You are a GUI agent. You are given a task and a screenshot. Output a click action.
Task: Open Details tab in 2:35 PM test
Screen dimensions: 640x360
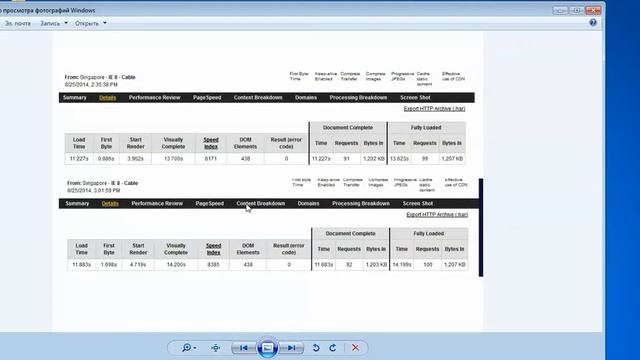click(x=108, y=98)
